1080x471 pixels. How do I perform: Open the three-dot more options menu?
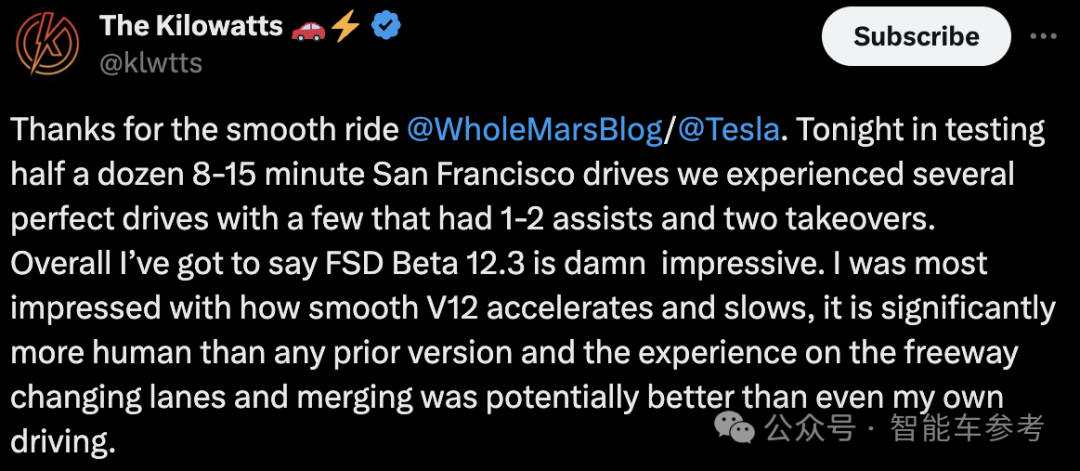pos(1043,36)
